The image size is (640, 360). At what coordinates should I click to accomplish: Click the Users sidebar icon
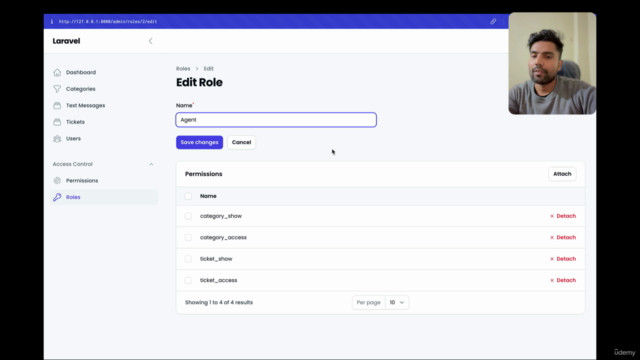(x=57, y=139)
